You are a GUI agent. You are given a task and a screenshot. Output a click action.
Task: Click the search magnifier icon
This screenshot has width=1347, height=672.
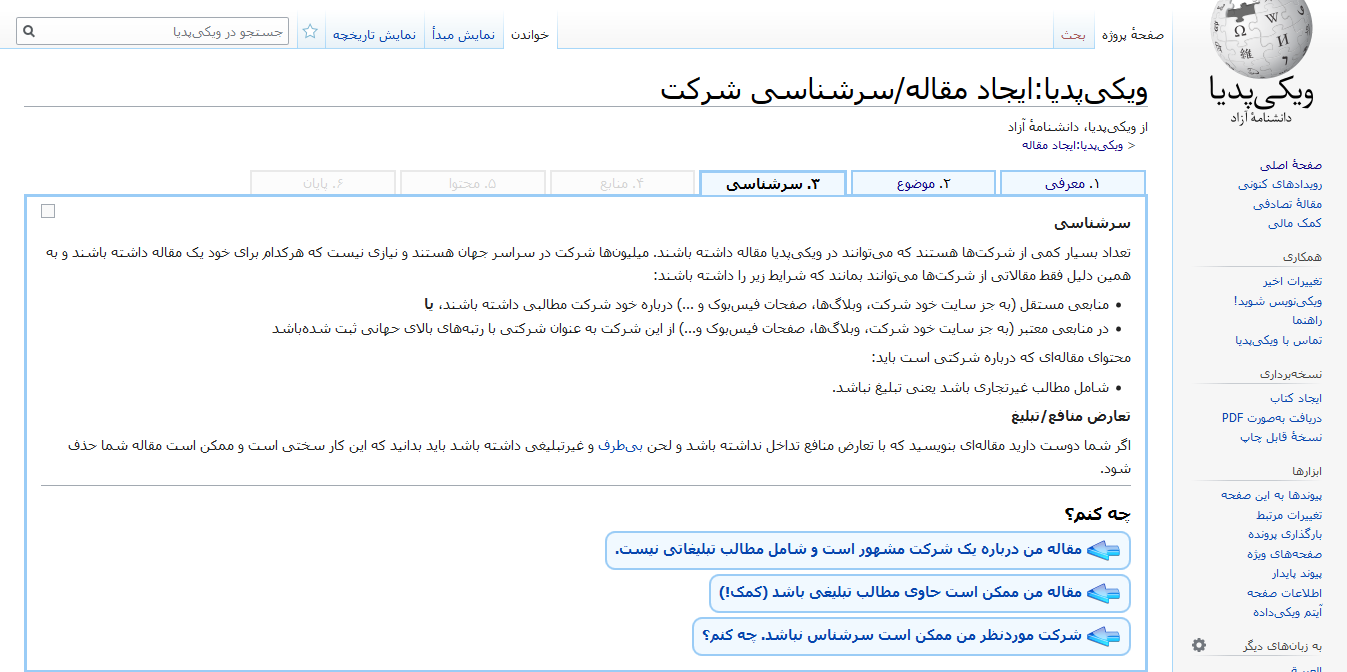[x=29, y=32]
